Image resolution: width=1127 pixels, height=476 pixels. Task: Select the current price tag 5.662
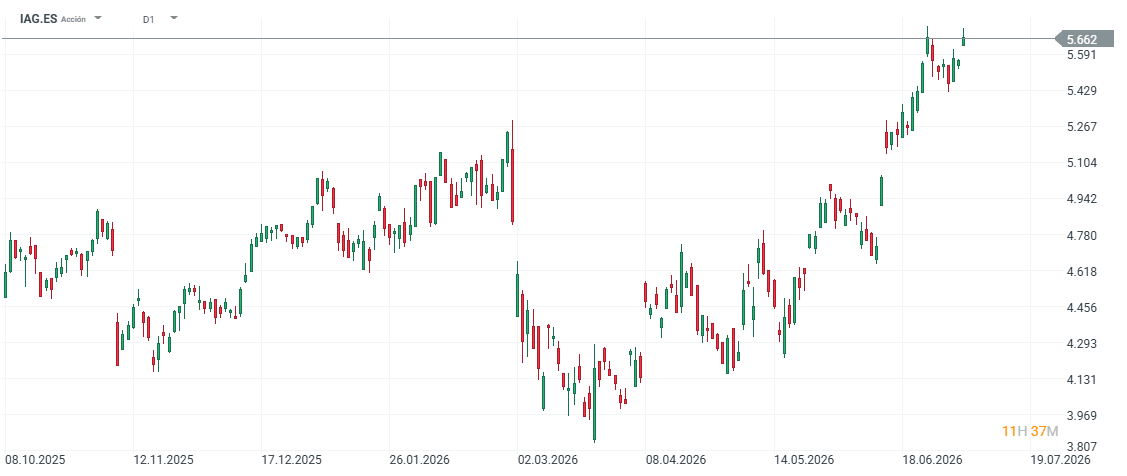pyautogui.click(x=1085, y=40)
